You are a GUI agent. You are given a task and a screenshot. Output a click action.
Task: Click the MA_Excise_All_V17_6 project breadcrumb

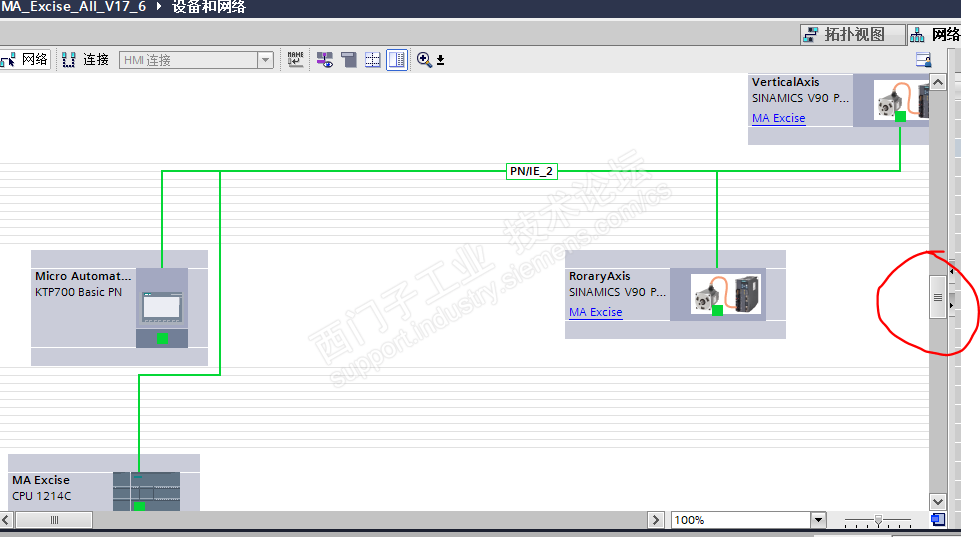pyautogui.click(x=73, y=7)
